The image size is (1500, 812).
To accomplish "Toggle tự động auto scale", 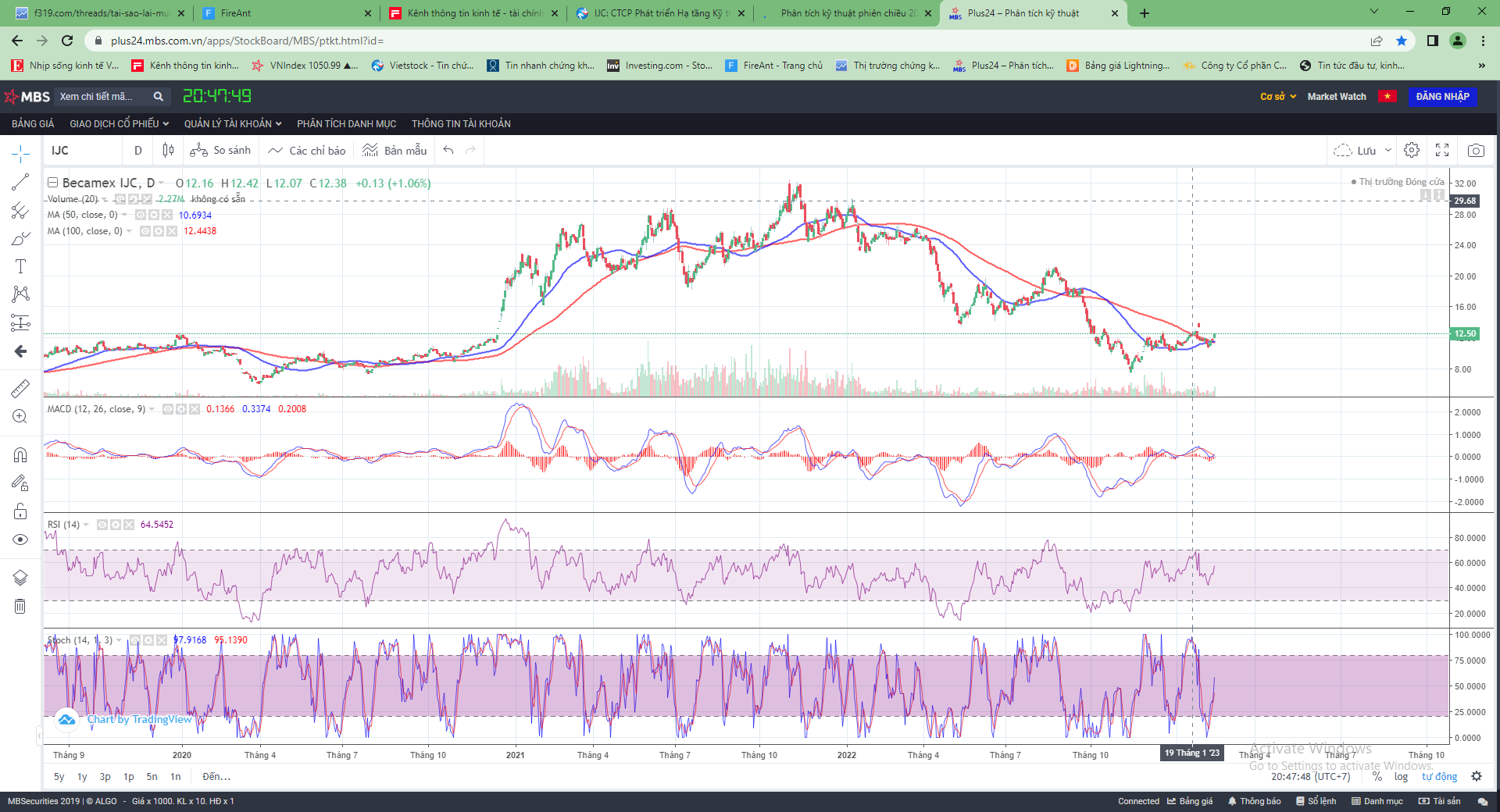I will point(1439,777).
